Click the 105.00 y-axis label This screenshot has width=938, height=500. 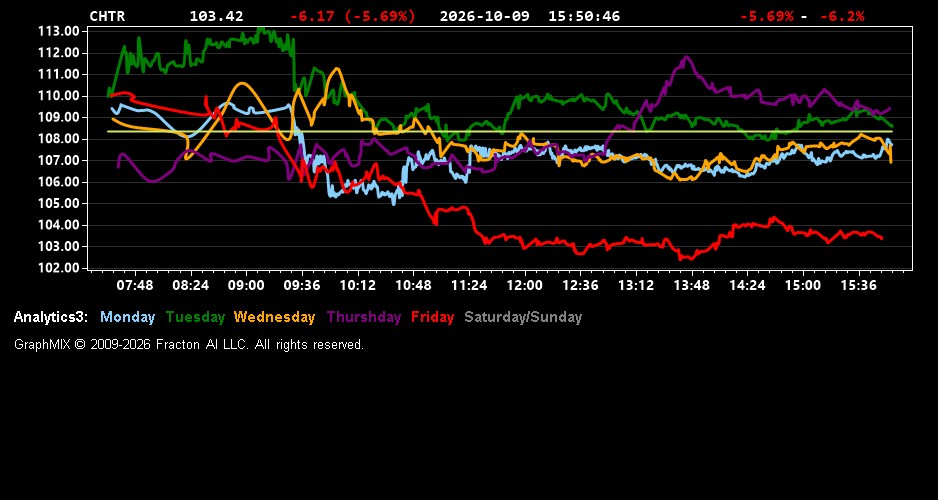59,203
